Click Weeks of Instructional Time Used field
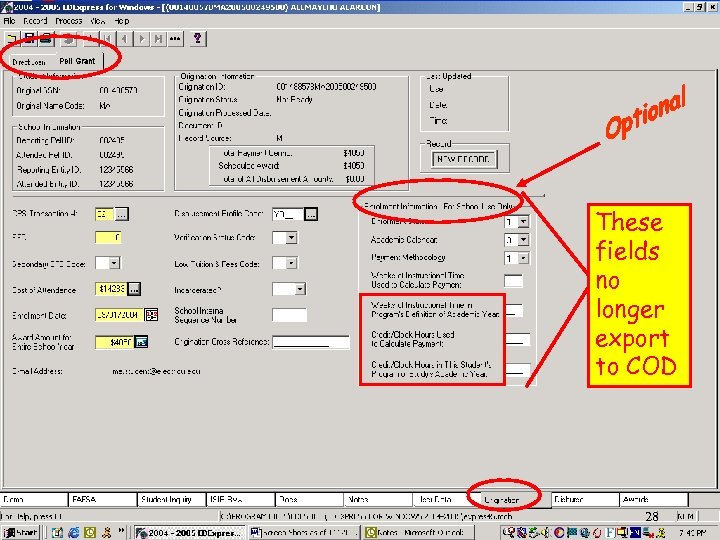This screenshot has height=540, width=720. click(x=513, y=281)
